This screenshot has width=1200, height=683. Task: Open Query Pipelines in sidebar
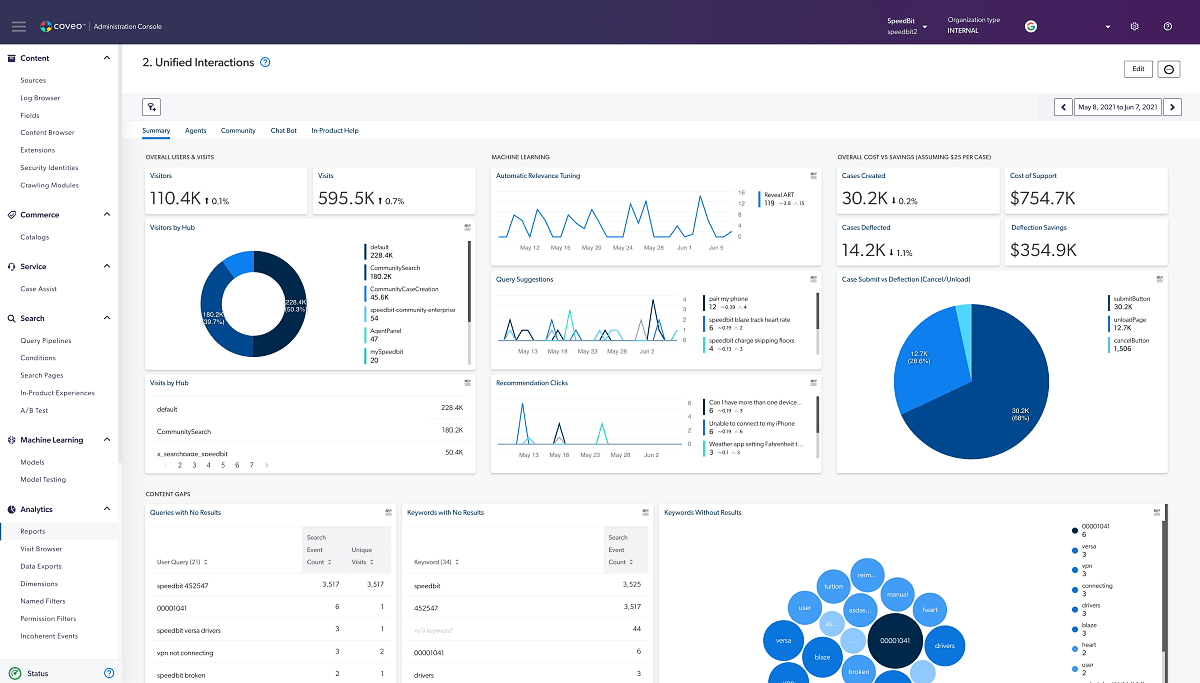pos(46,341)
